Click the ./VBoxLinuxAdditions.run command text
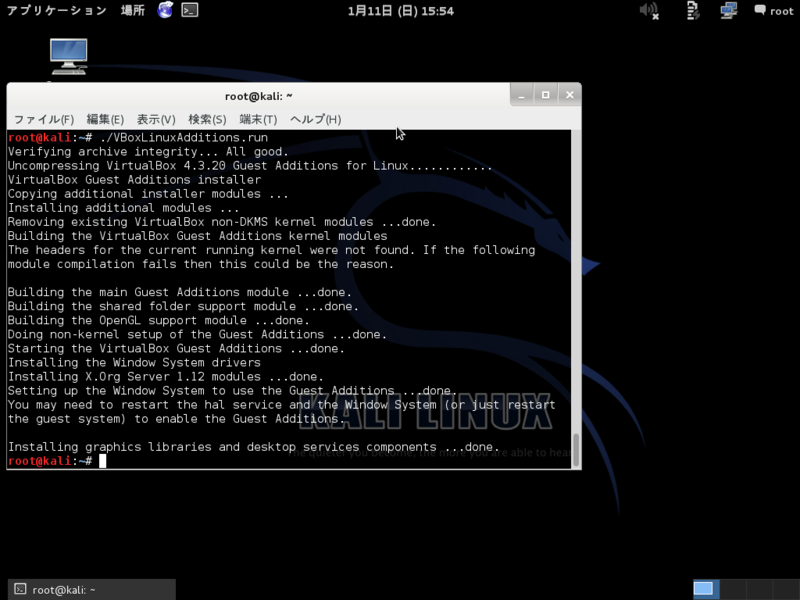Screen dimensions: 800x600 pos(184,137)
